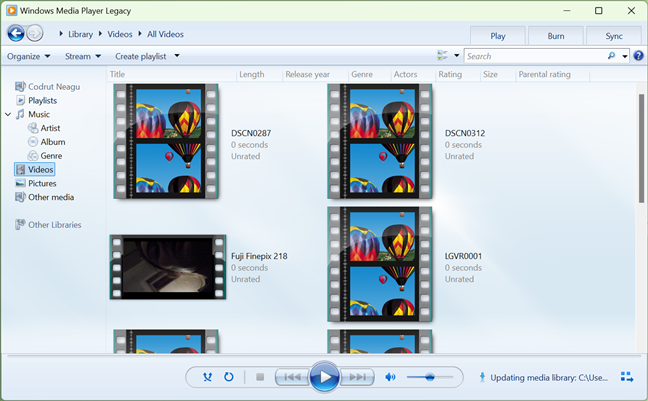Click the seek bar above playback controls

click(x=324, y=356)
